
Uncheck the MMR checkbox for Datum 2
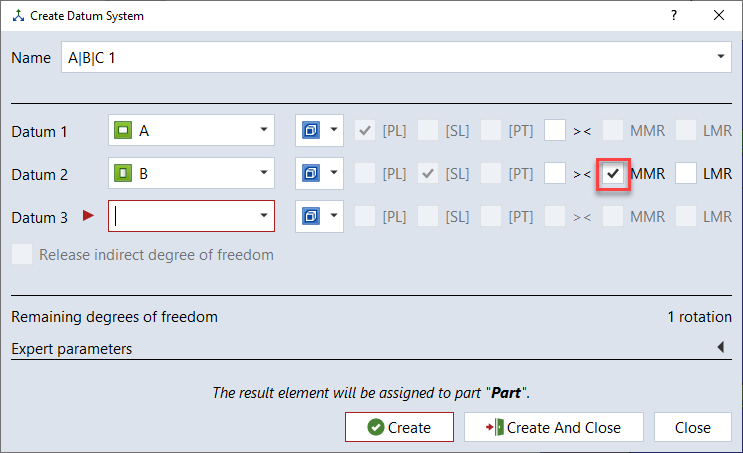click(613, 174)
